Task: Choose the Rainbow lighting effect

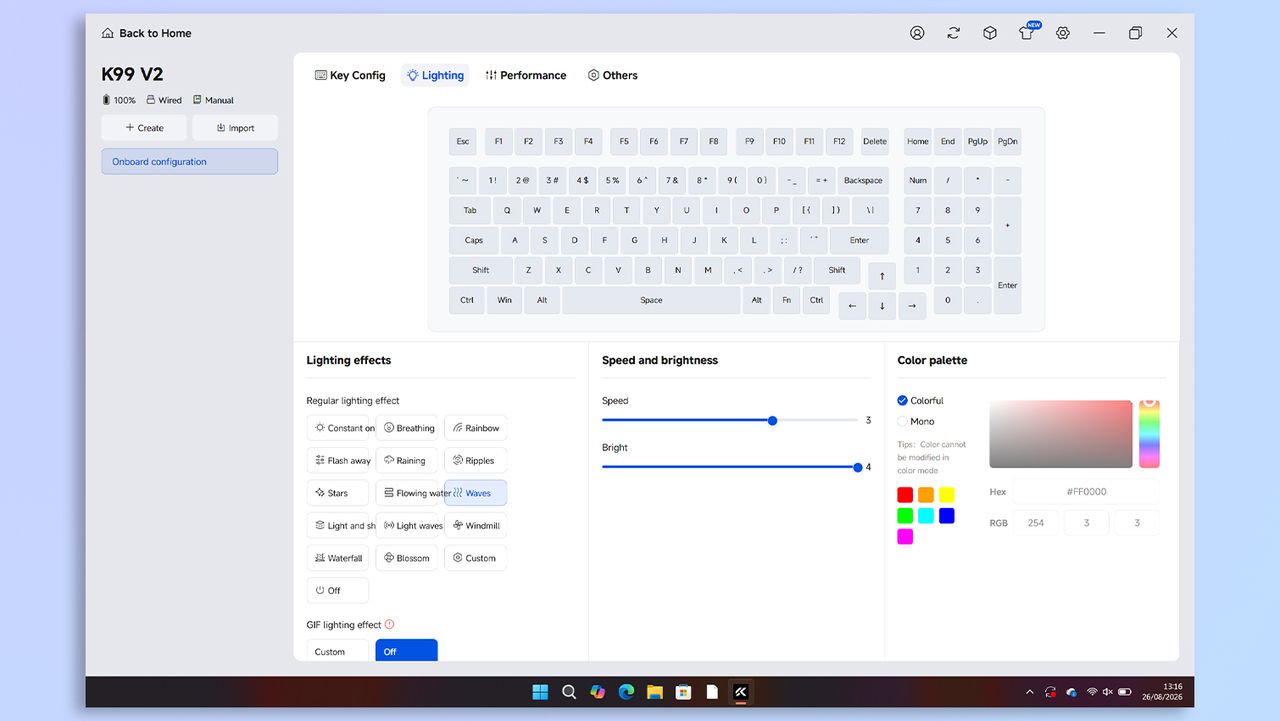Action: pos(476,428)
